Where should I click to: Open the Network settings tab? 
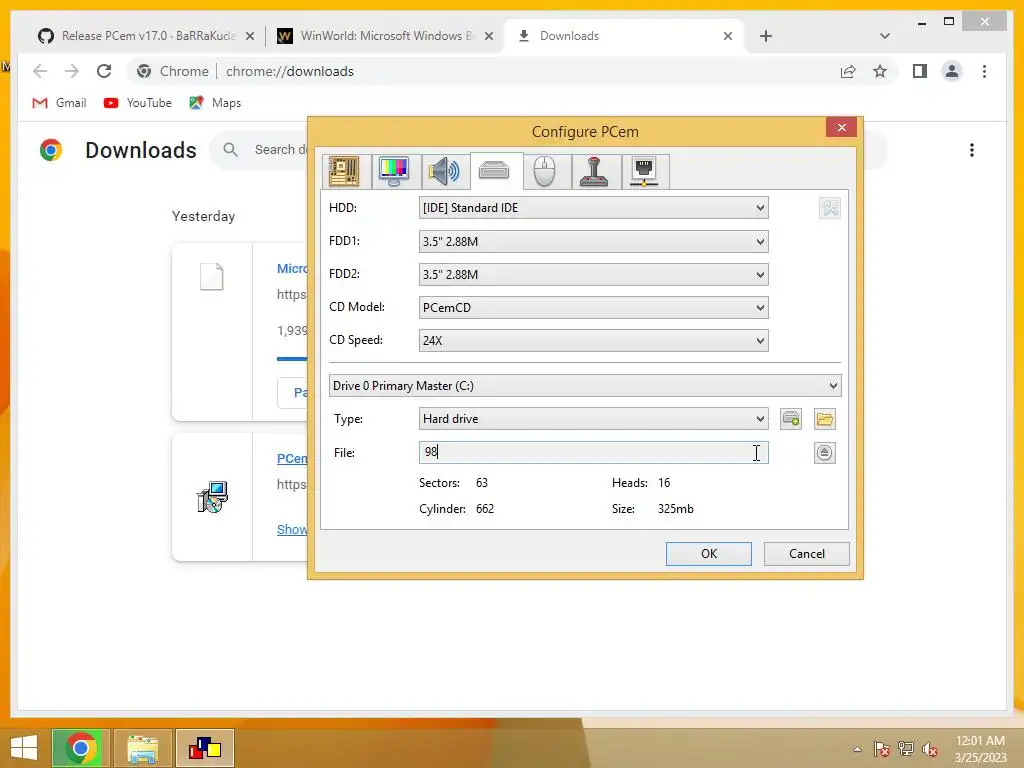click(645, 172)
